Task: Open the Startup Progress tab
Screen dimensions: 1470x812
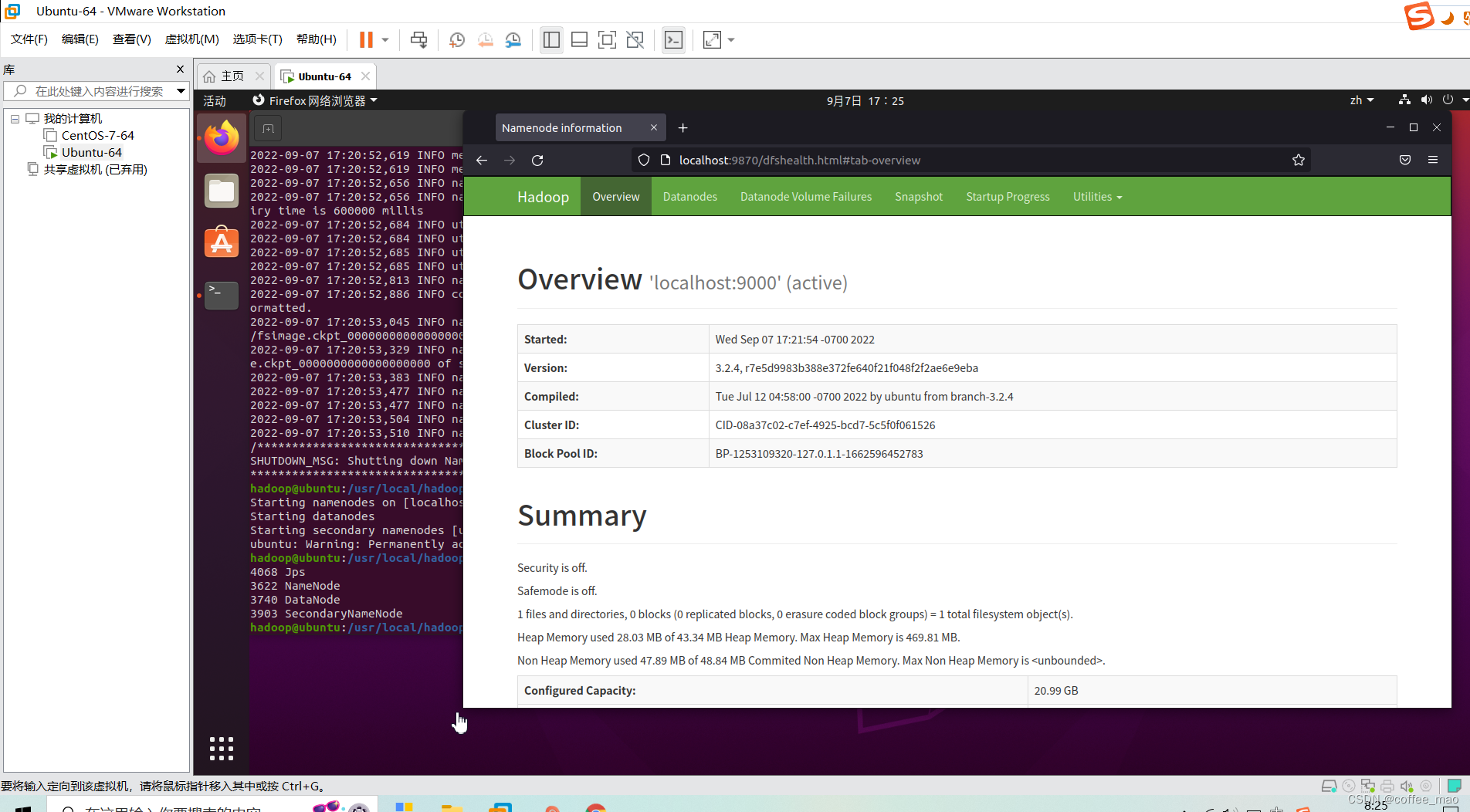Action: click(x=1008, y=197)
